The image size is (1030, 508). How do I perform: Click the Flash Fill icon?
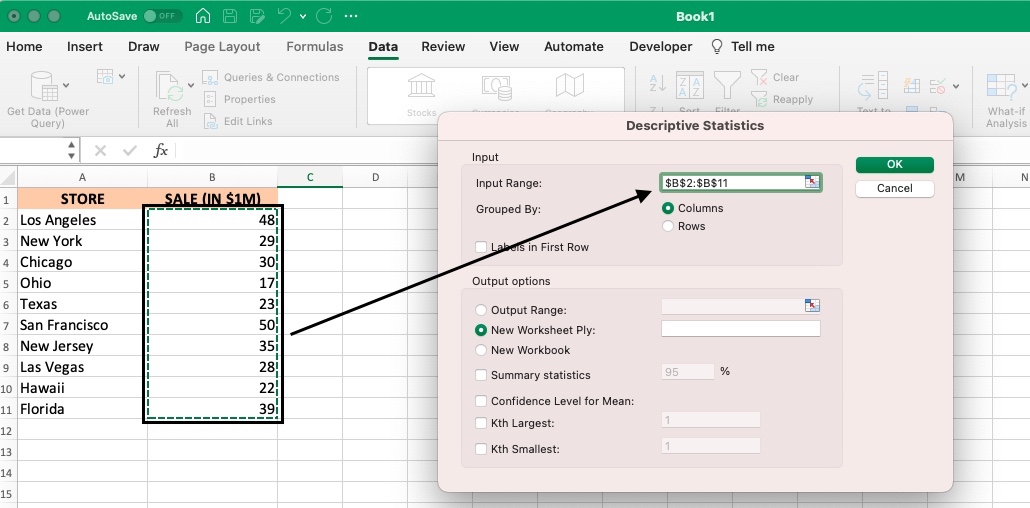pyautogui.click(x=912, y=85)
